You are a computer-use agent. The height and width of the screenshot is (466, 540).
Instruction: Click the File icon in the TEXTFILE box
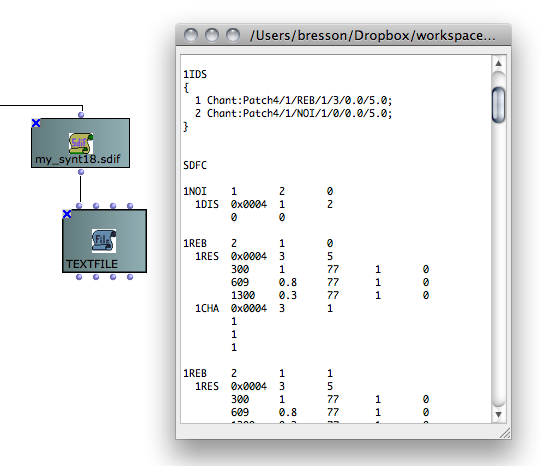[x=104, y=240]
